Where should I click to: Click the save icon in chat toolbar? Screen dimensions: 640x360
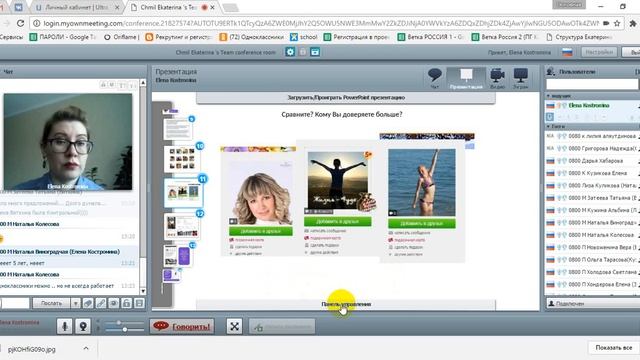[140, 303]
